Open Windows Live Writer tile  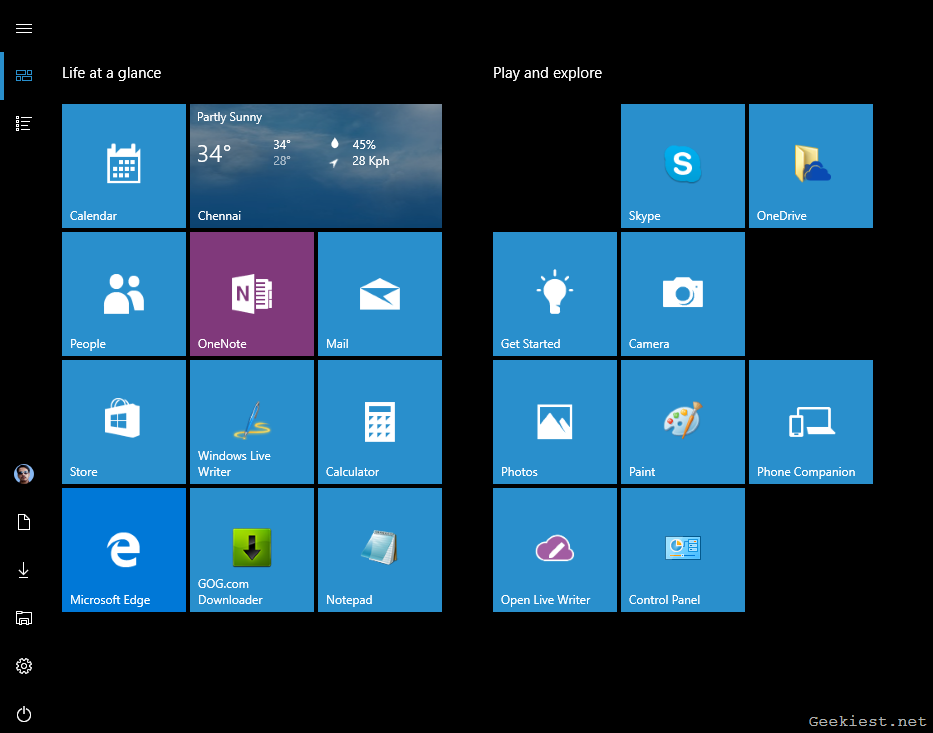252,422
